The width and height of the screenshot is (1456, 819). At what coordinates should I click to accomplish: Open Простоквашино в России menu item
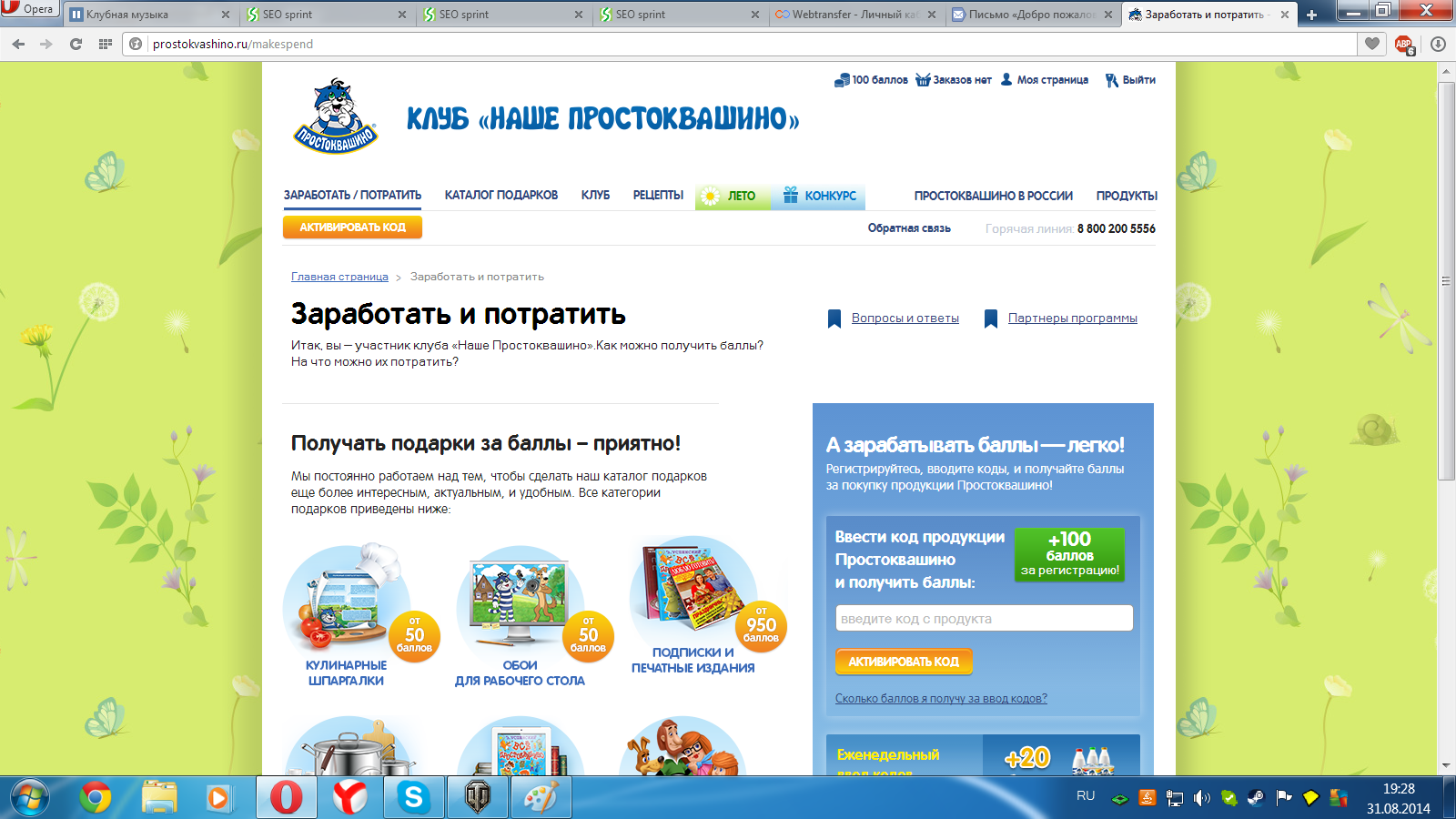coord(994,196)
